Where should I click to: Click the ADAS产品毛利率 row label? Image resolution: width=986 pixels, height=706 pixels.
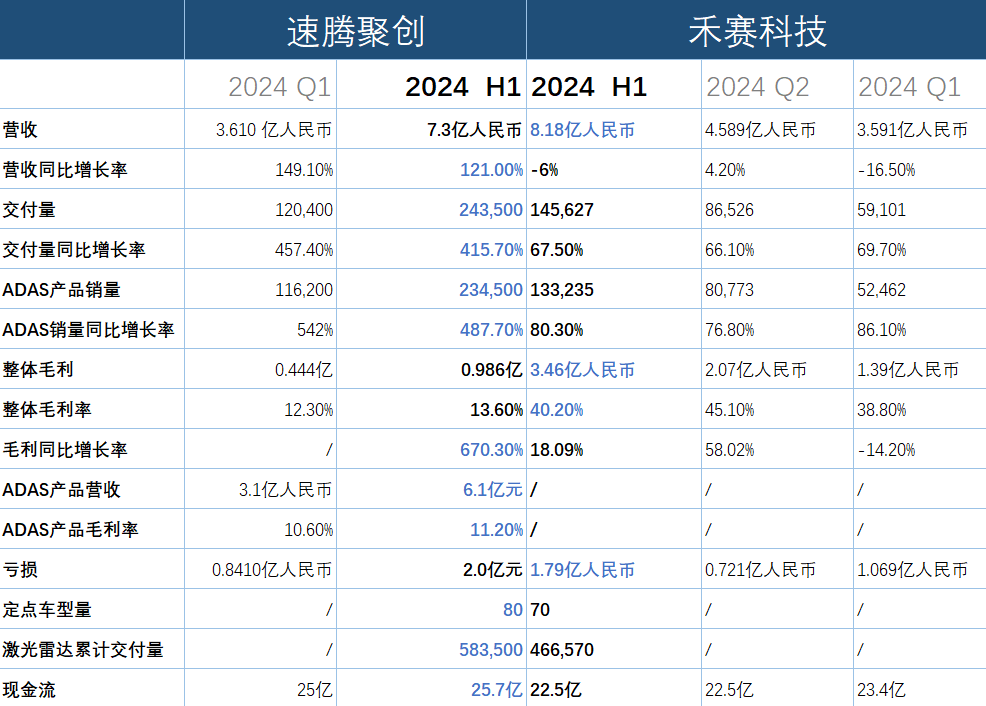pyautogui.click(x=92, y=529)
